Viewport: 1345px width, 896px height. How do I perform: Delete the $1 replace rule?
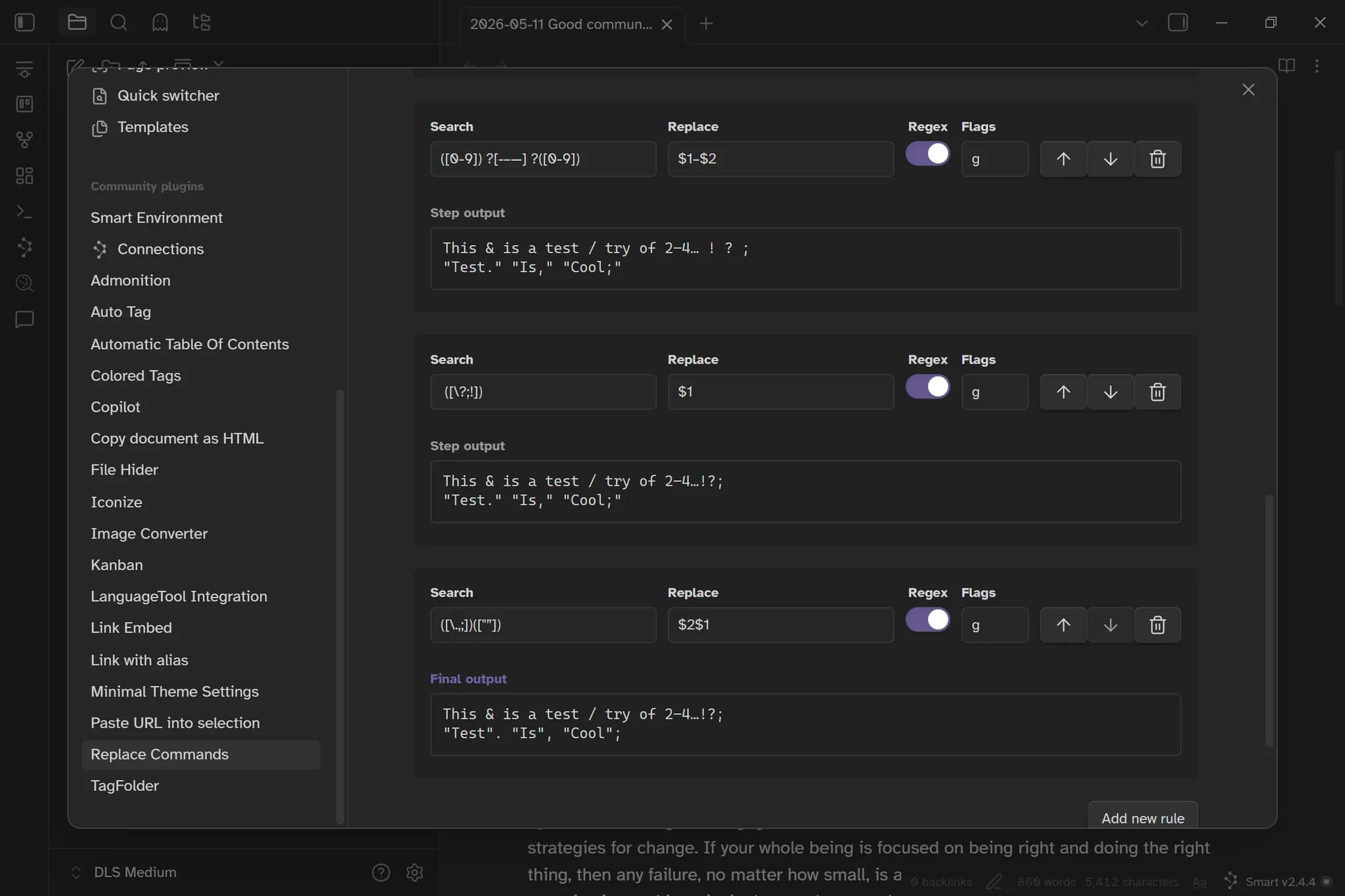(1158, 392)
